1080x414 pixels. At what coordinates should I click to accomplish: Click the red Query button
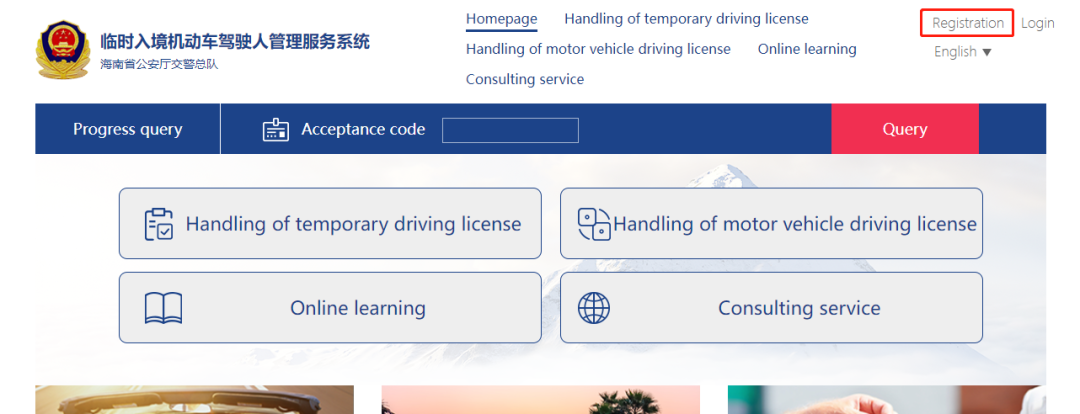(x=904, y=129)
